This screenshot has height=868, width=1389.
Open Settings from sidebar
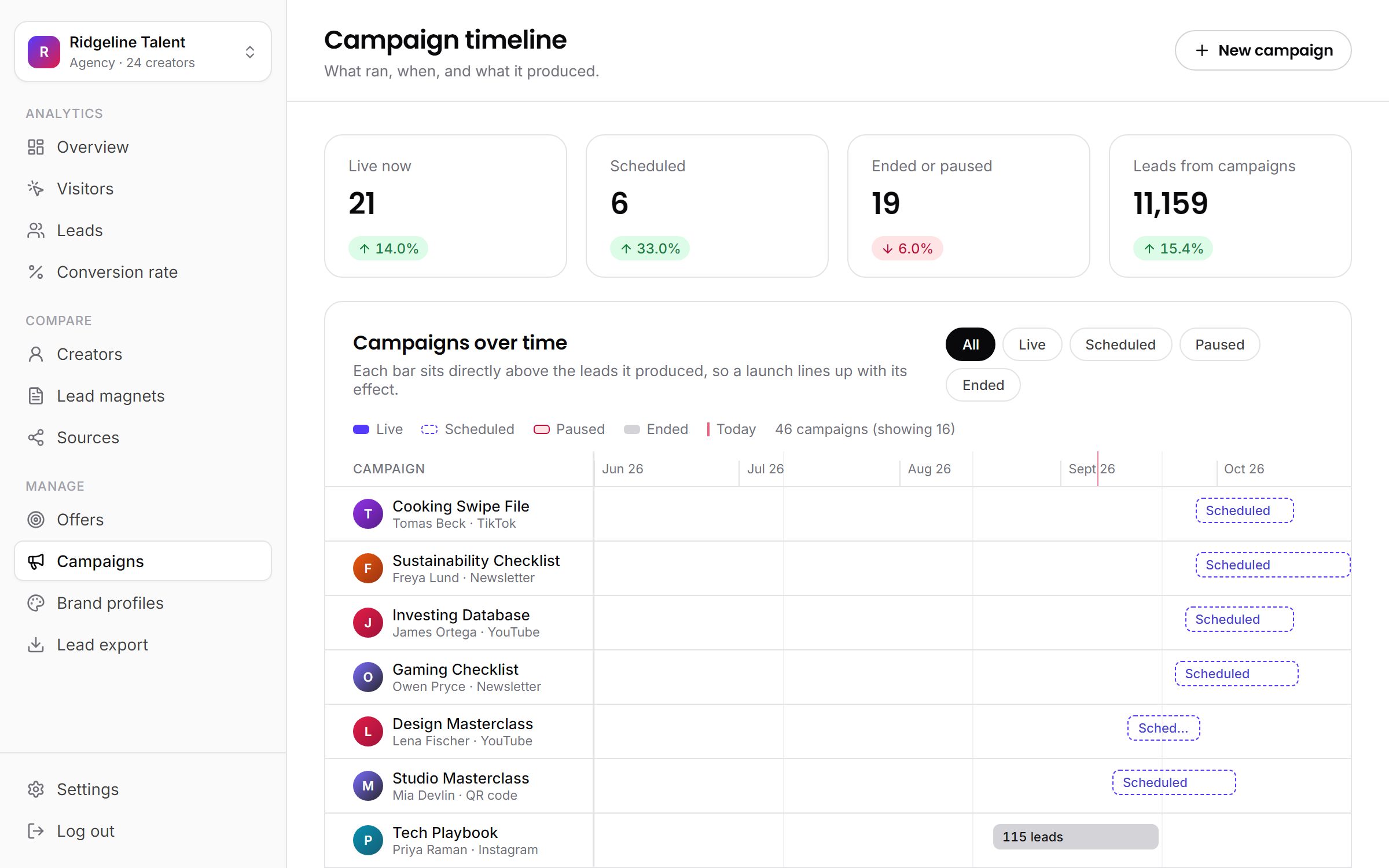[143, 789]
